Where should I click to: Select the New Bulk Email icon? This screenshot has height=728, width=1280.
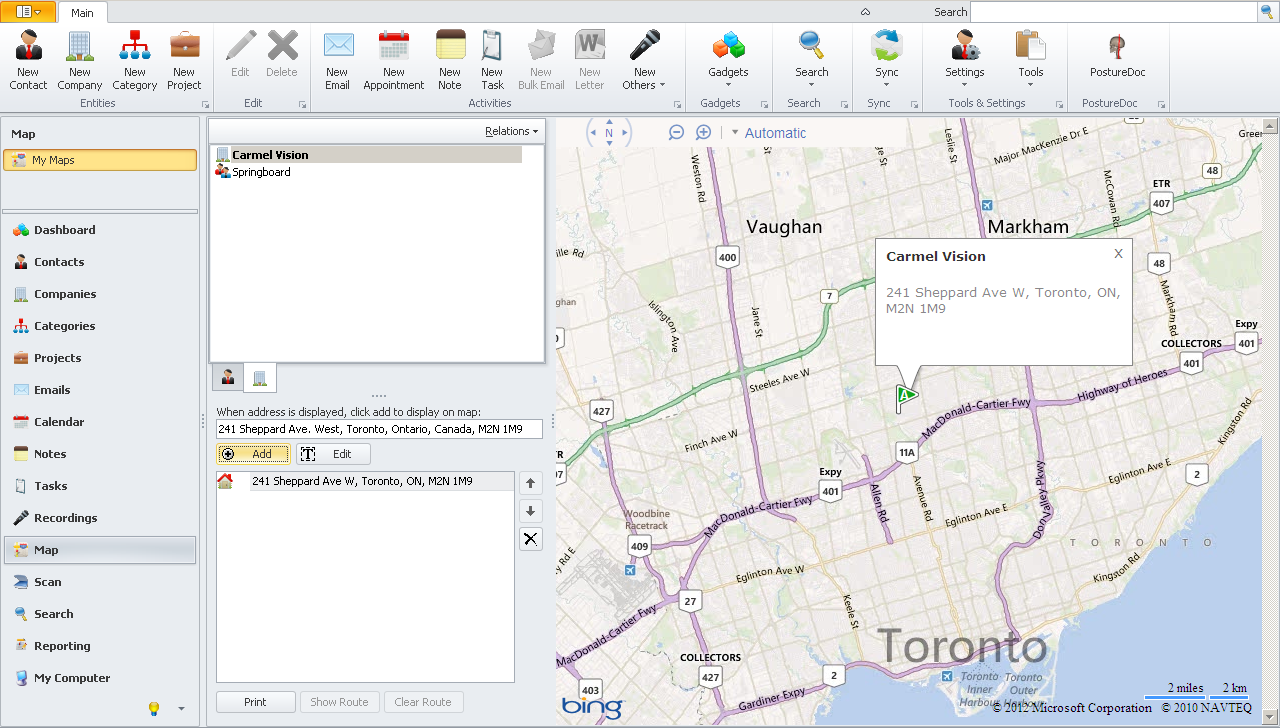pos(540,60)
